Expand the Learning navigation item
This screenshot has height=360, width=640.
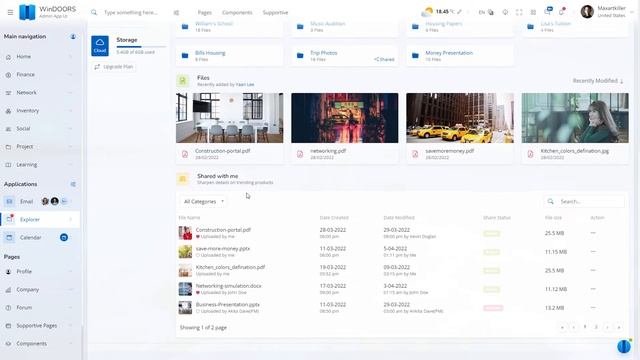pos(40,164)
